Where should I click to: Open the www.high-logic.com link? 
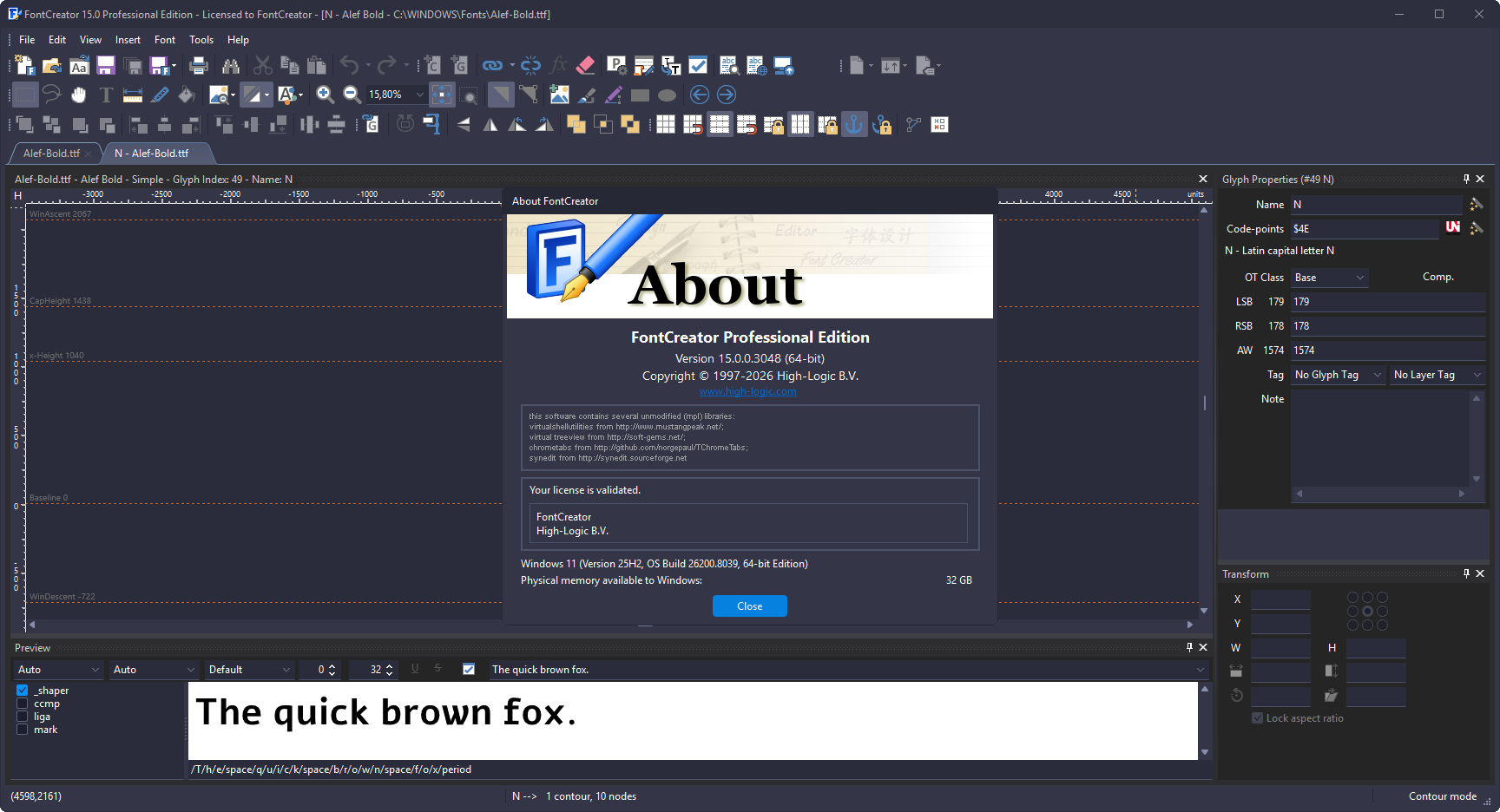[748, 391]
